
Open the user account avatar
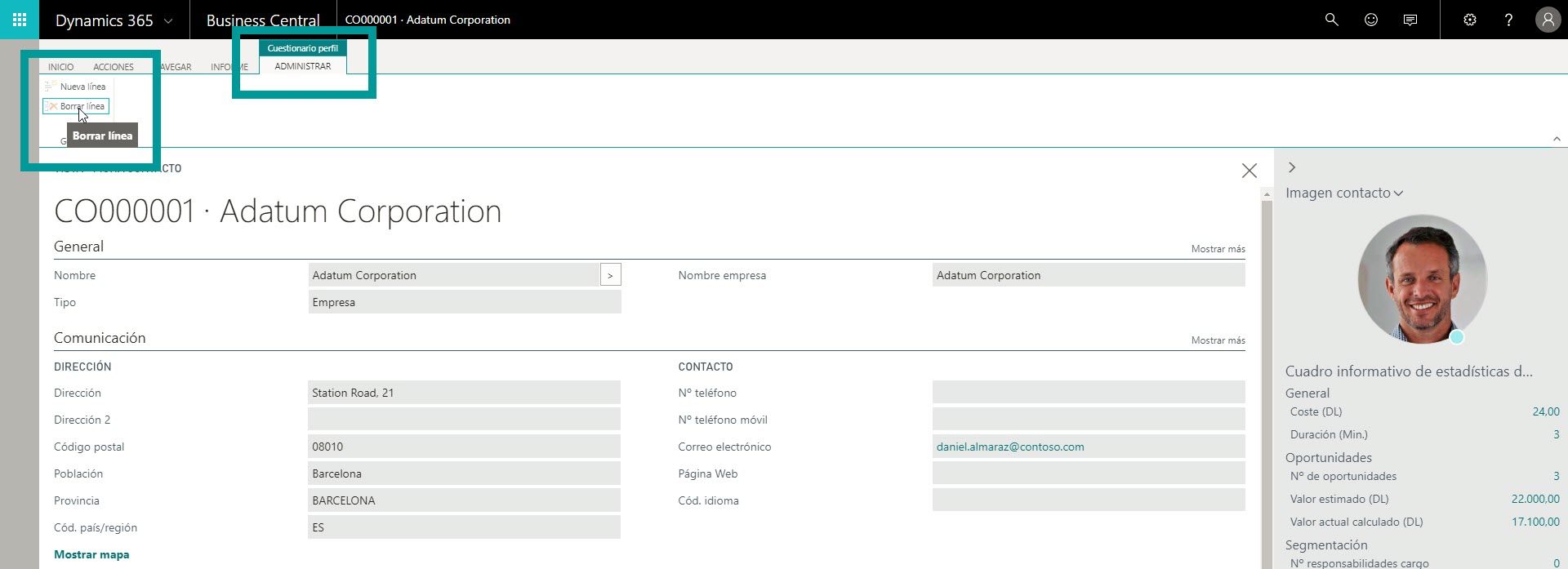(x=1548, y=20)
